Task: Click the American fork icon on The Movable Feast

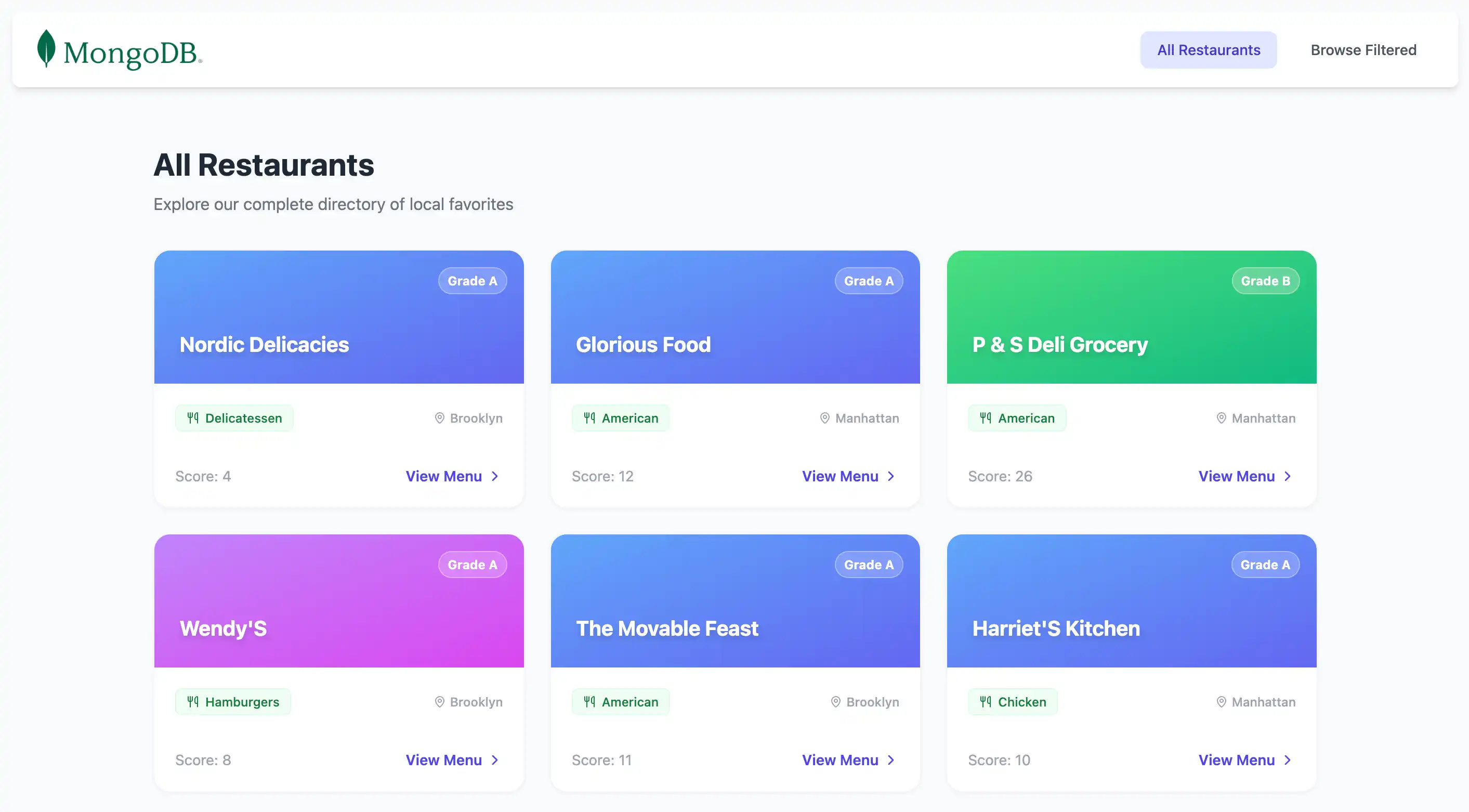Action: (589, 701)
